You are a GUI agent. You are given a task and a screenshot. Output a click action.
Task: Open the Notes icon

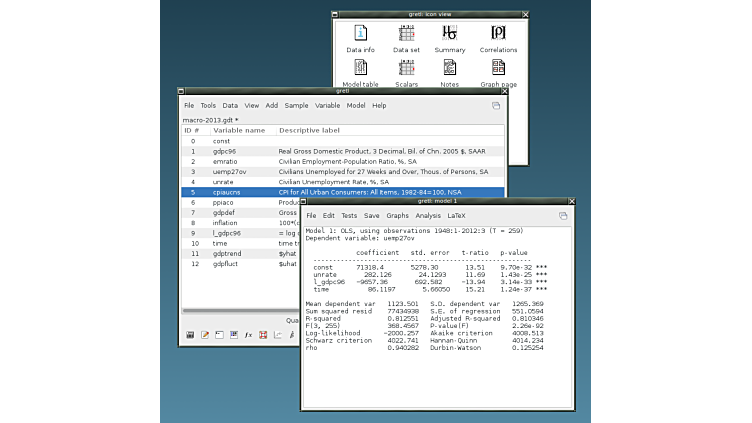click(x=450, y=69)
